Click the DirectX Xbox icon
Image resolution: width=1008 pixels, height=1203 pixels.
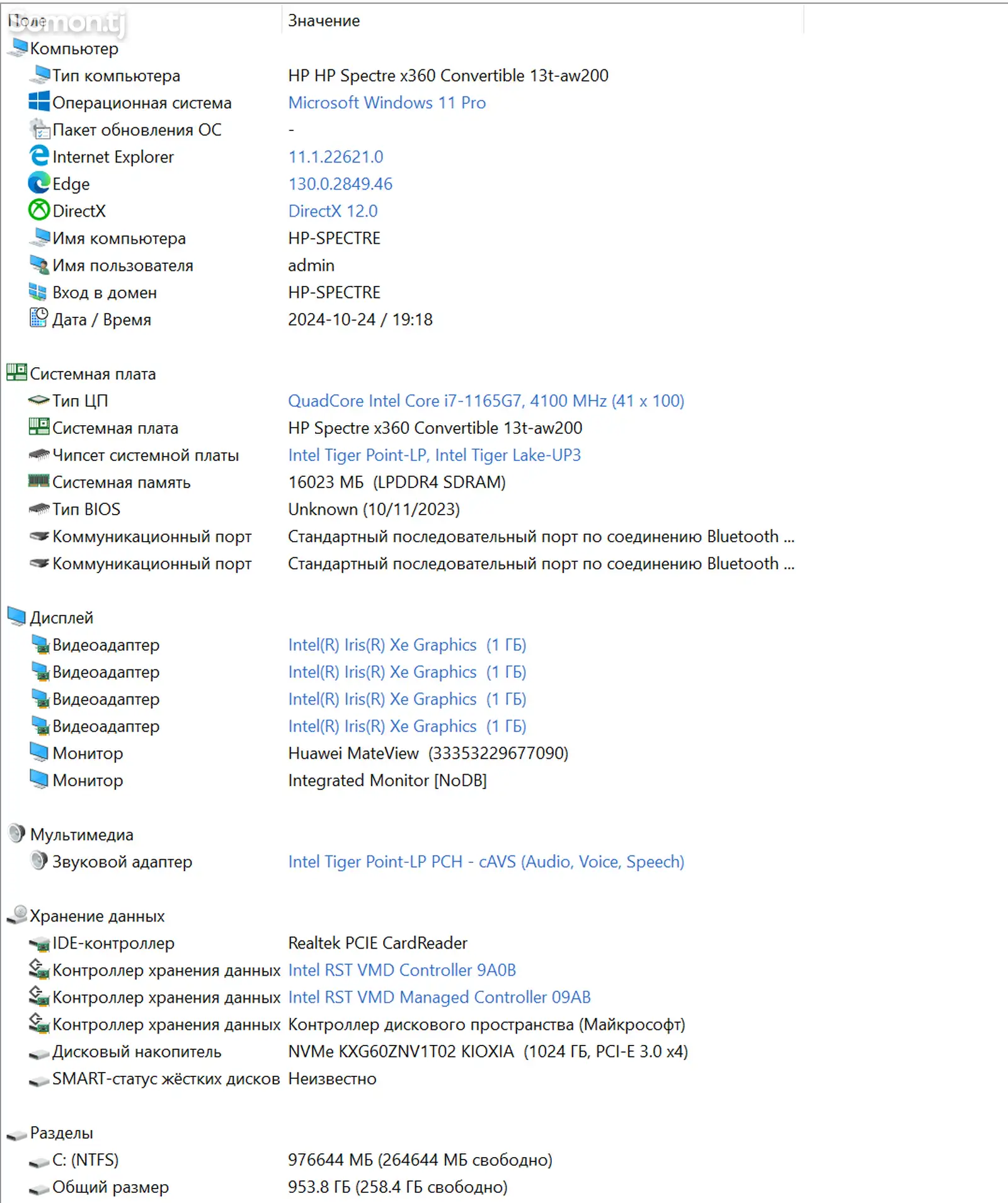coord(39,210)
